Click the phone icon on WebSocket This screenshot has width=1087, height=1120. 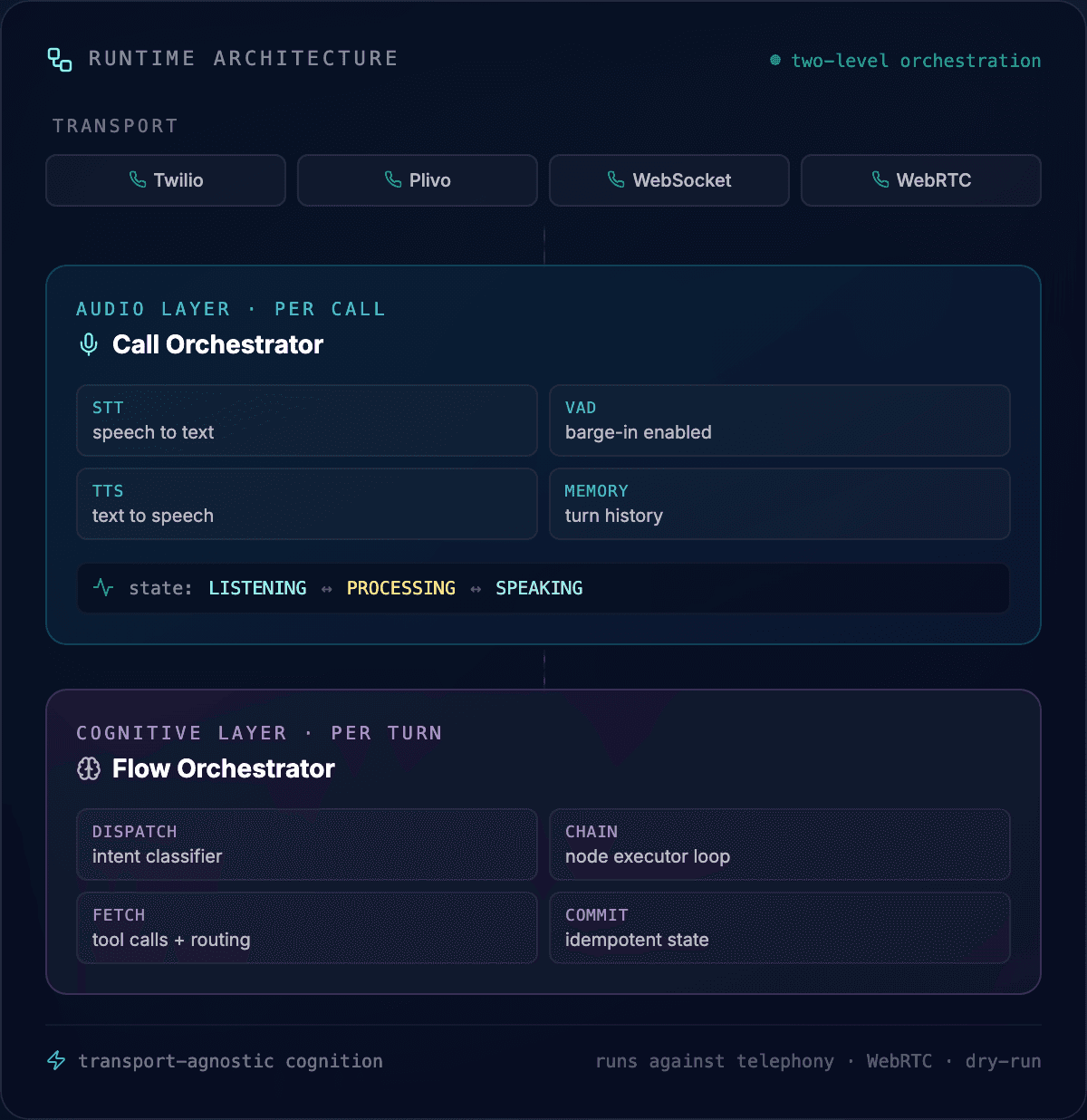coord(616,179)
